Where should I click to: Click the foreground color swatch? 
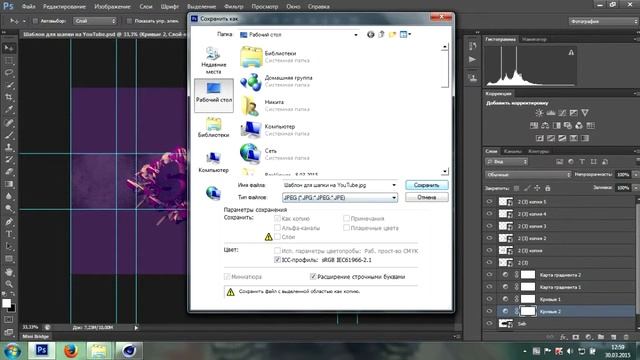click(x=6, y=303)
